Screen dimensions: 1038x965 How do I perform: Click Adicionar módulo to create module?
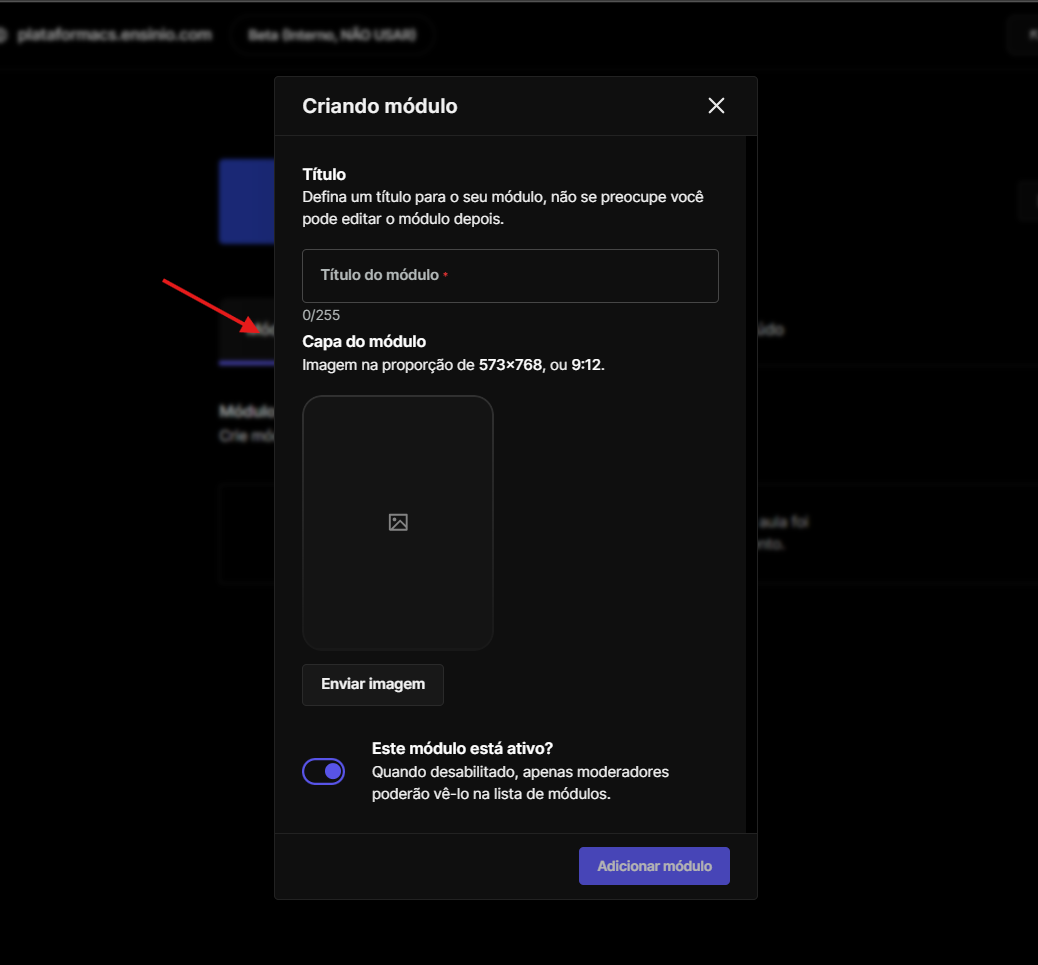(654, 866)
